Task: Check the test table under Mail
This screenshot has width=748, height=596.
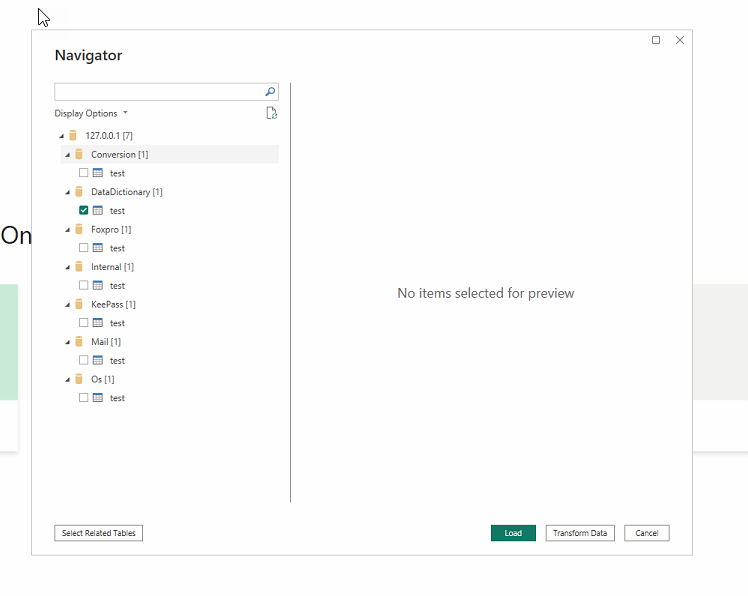Action: [x=83, y=360]
